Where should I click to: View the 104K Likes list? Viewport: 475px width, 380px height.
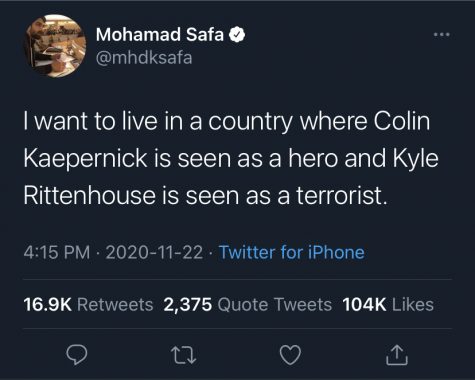pyautogui.click(x=388, y=305)
